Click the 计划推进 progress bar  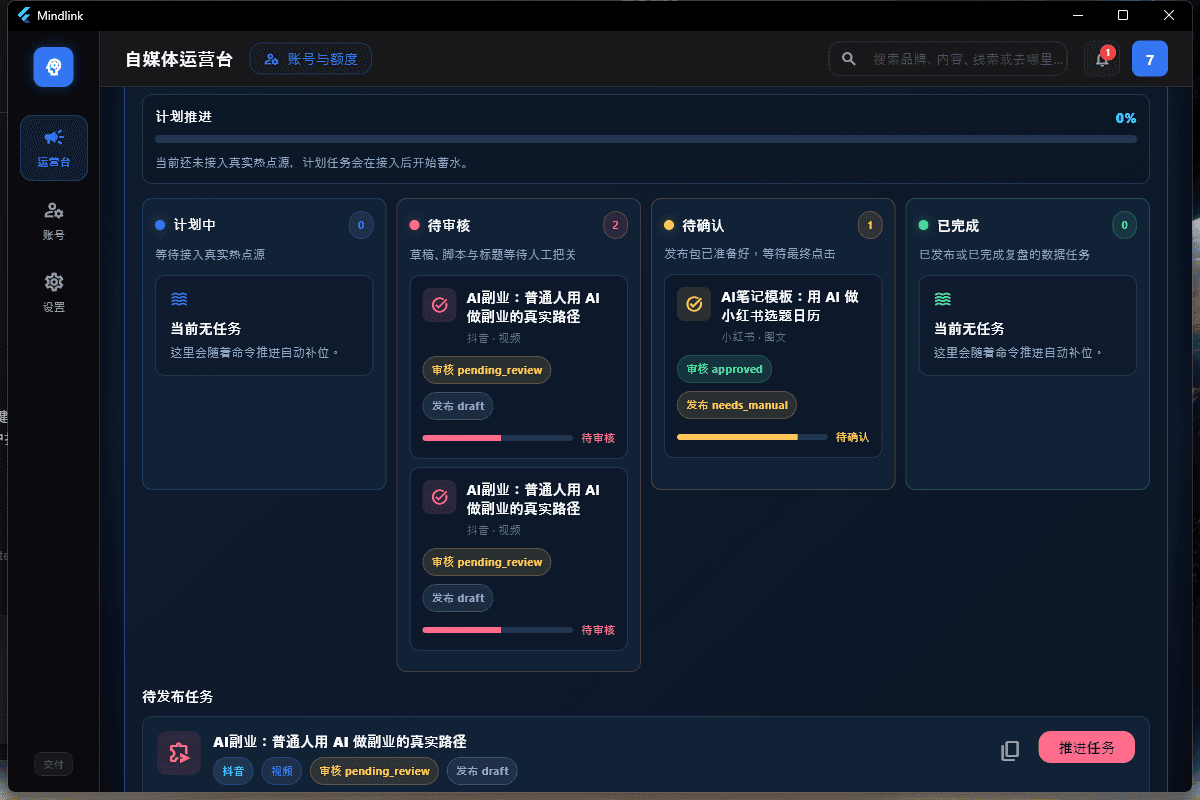pyautogui.click(x=646, y=139)
